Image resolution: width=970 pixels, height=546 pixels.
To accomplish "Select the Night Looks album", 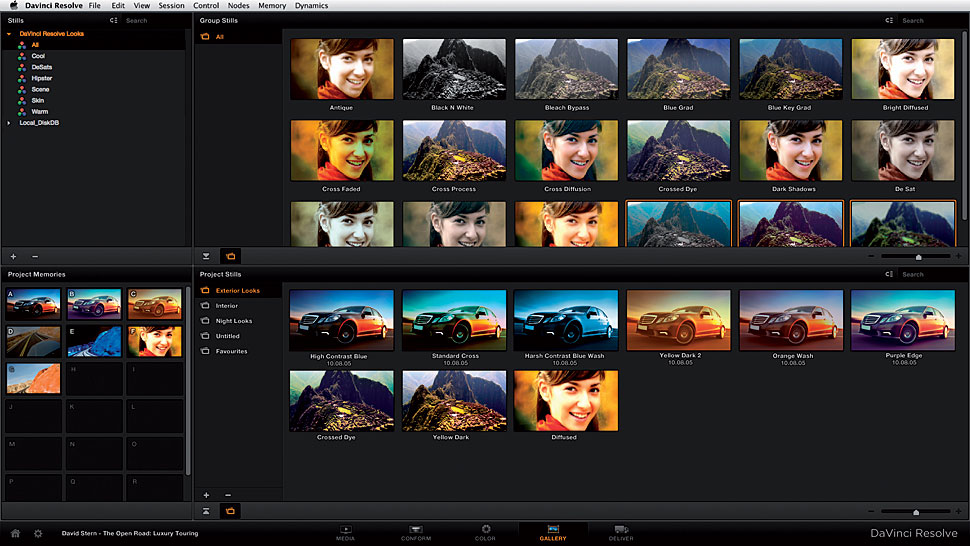I will coord(234,321).
